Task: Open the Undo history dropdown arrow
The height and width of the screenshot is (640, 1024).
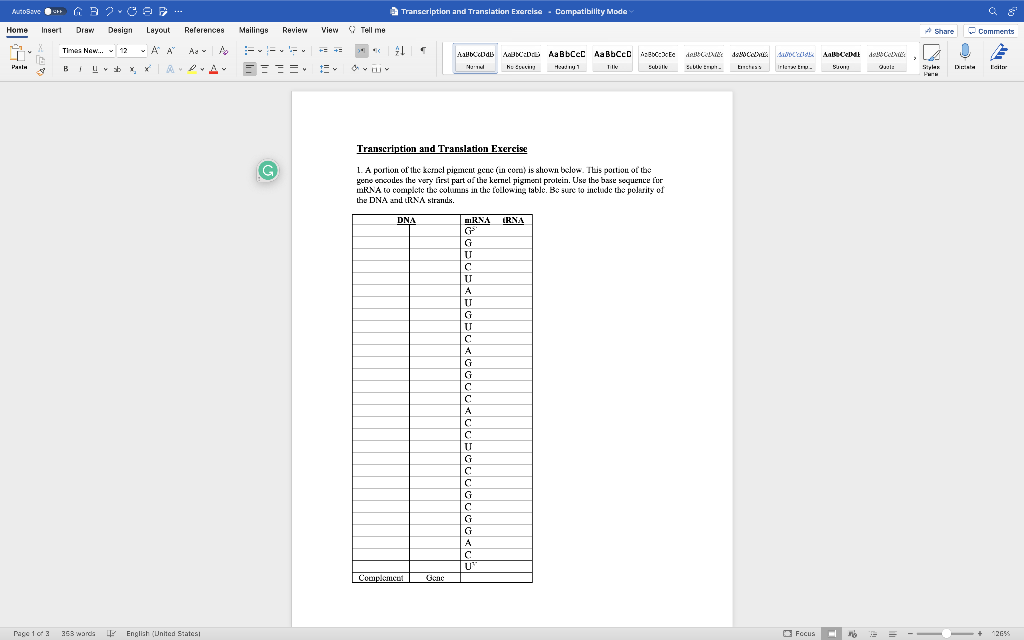Action: (x=120, y=12)
